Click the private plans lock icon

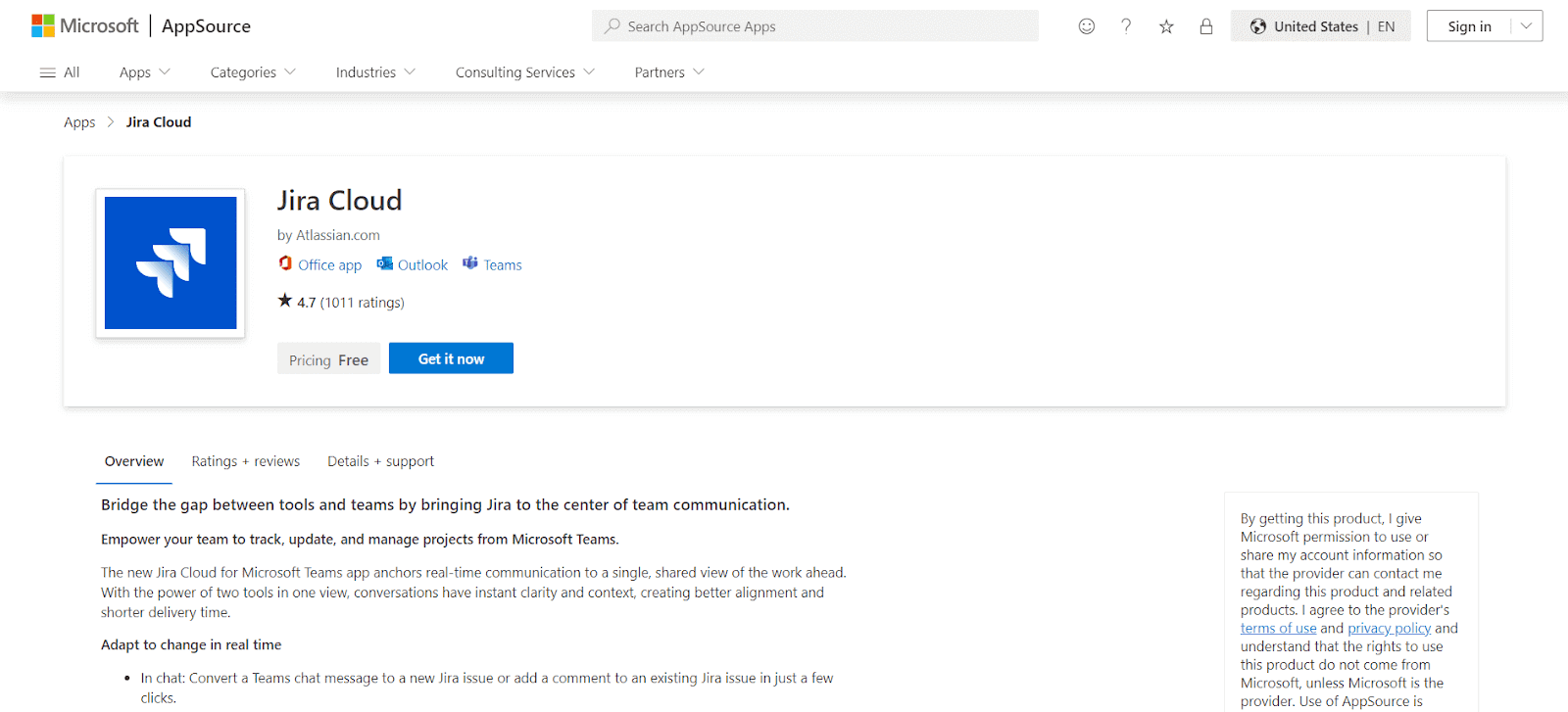tap(1205, 26)
